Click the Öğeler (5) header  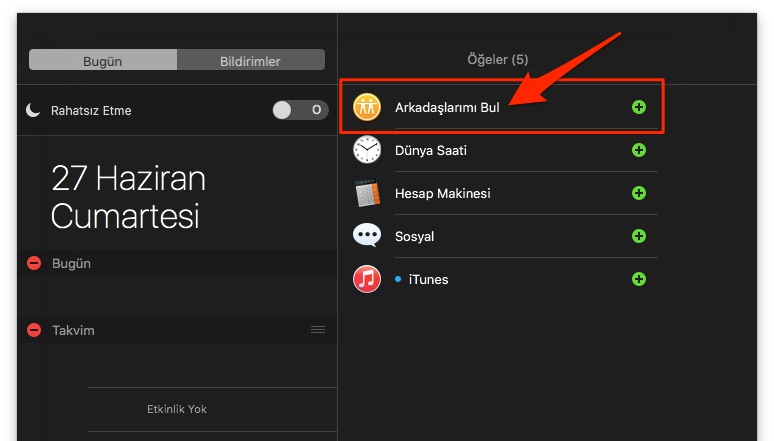click(x=497, y=60)
